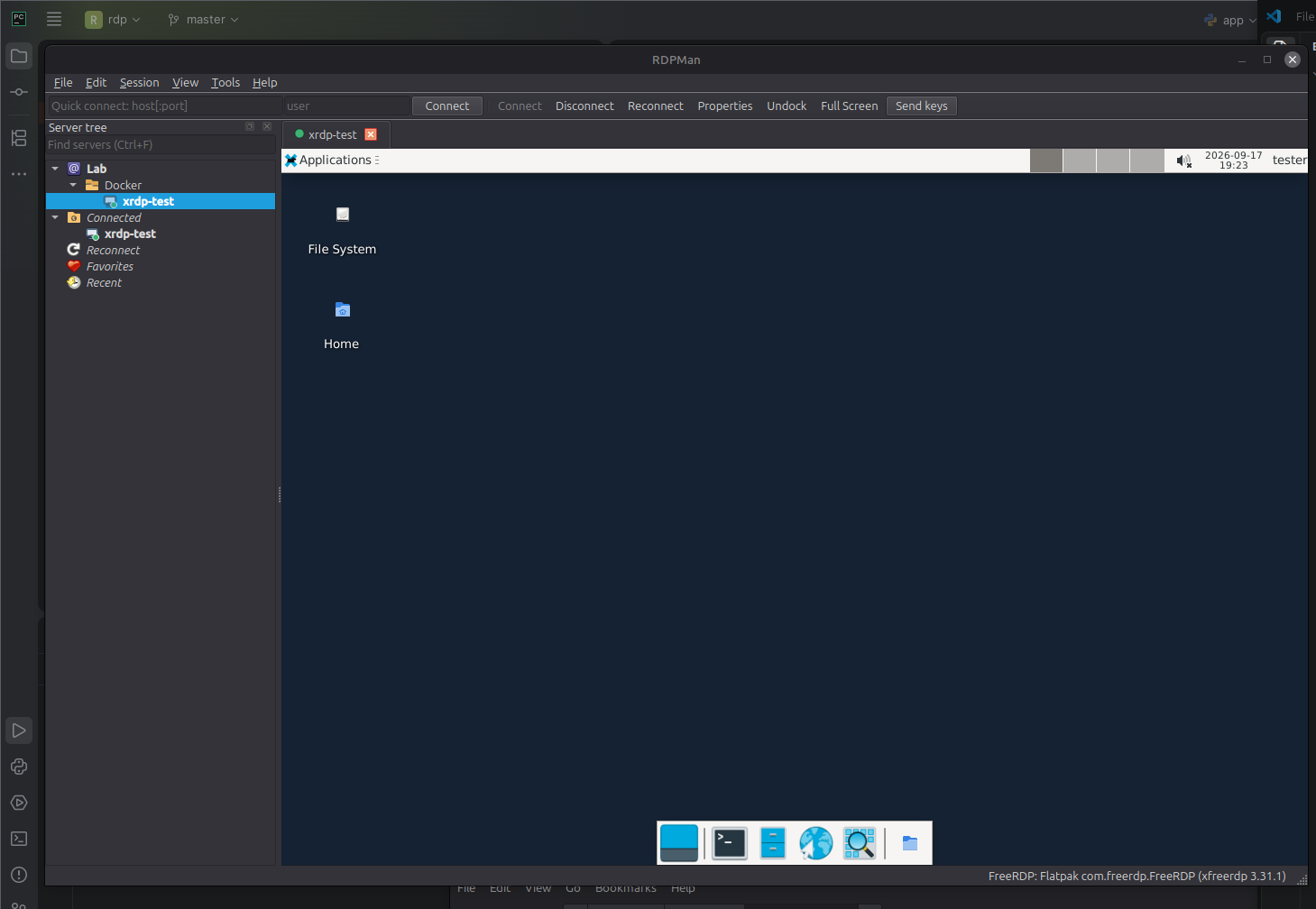
Task: Show more tool windows via ellipsis icon
Action: (19, 174)
